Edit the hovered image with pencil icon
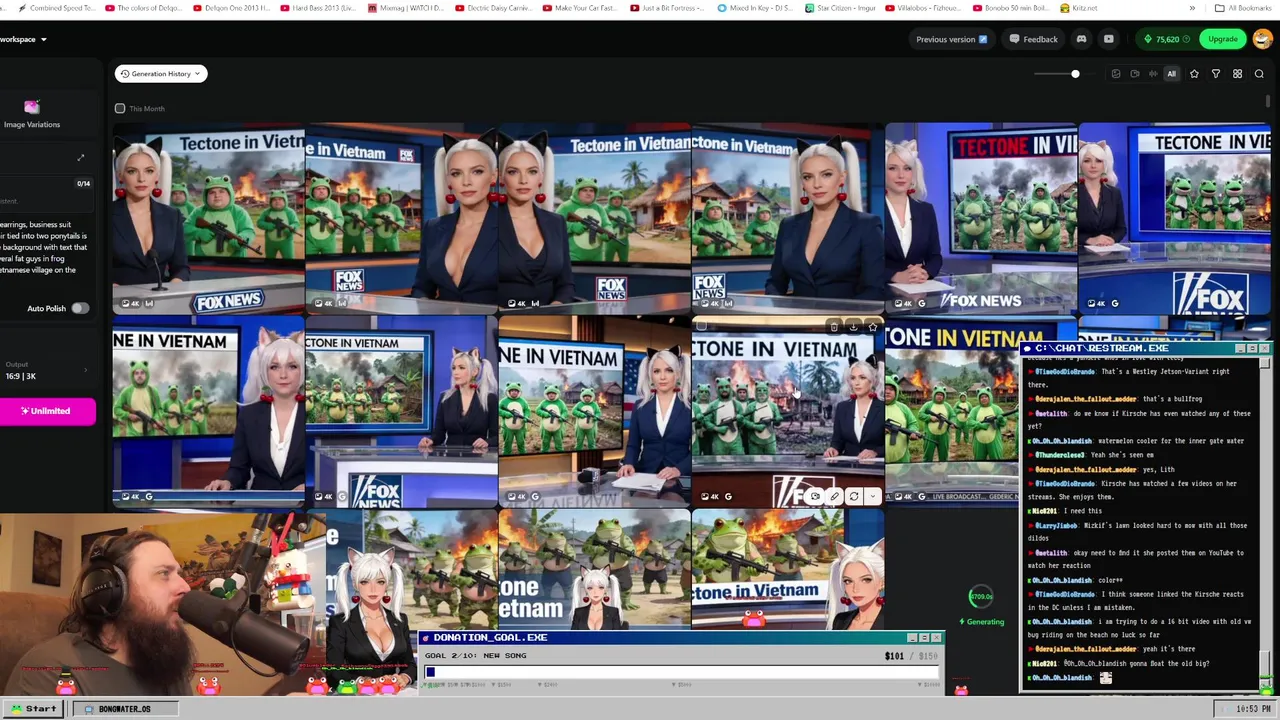Image resolution: width=1280 pixels, height=720 pixels. (x=834, y=496)
